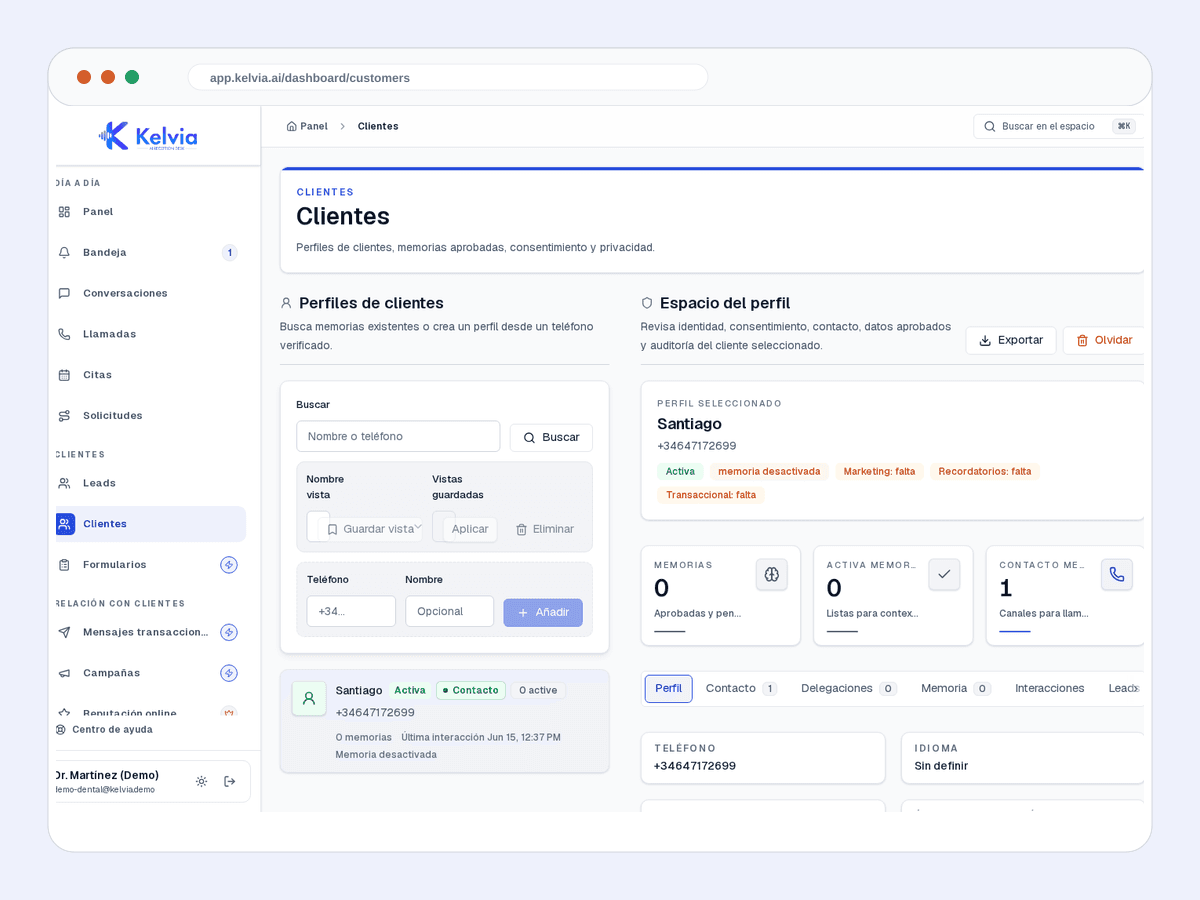This screenshot has height=900, width=1200.
Task: Click the Kelvia logo in the sidebar
Action: [x=148, y=136]
